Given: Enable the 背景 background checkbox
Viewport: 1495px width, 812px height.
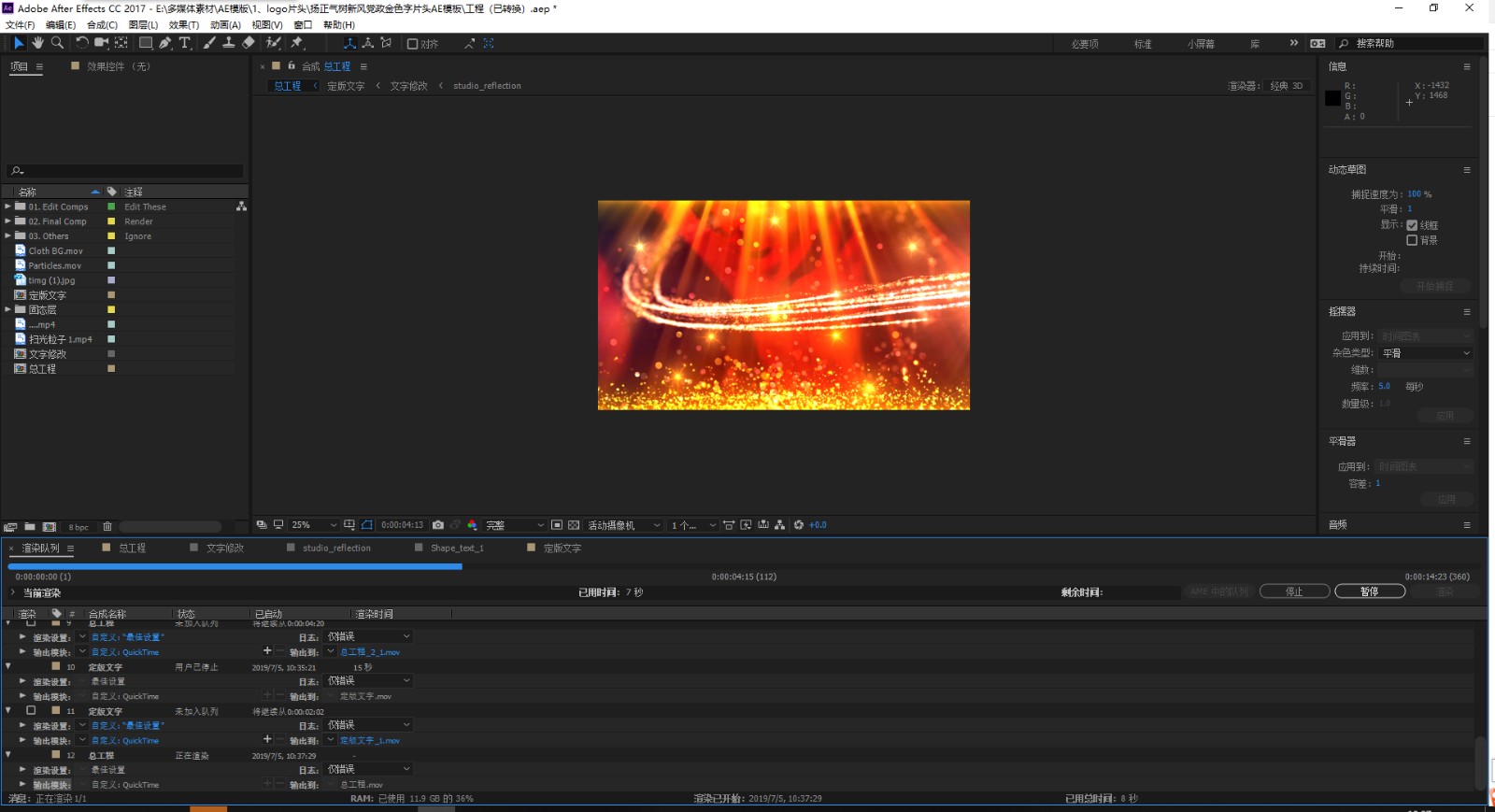Looking at the screenshot, I should pos(1412,240).
